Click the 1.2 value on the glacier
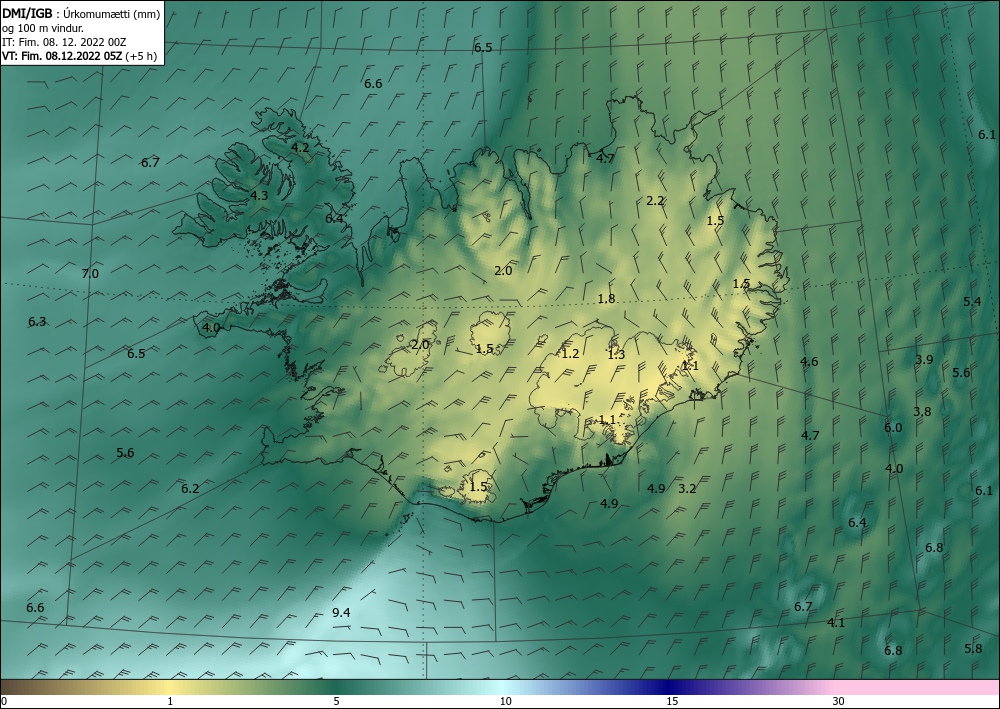1000x709 pixels. pos(570,354)
